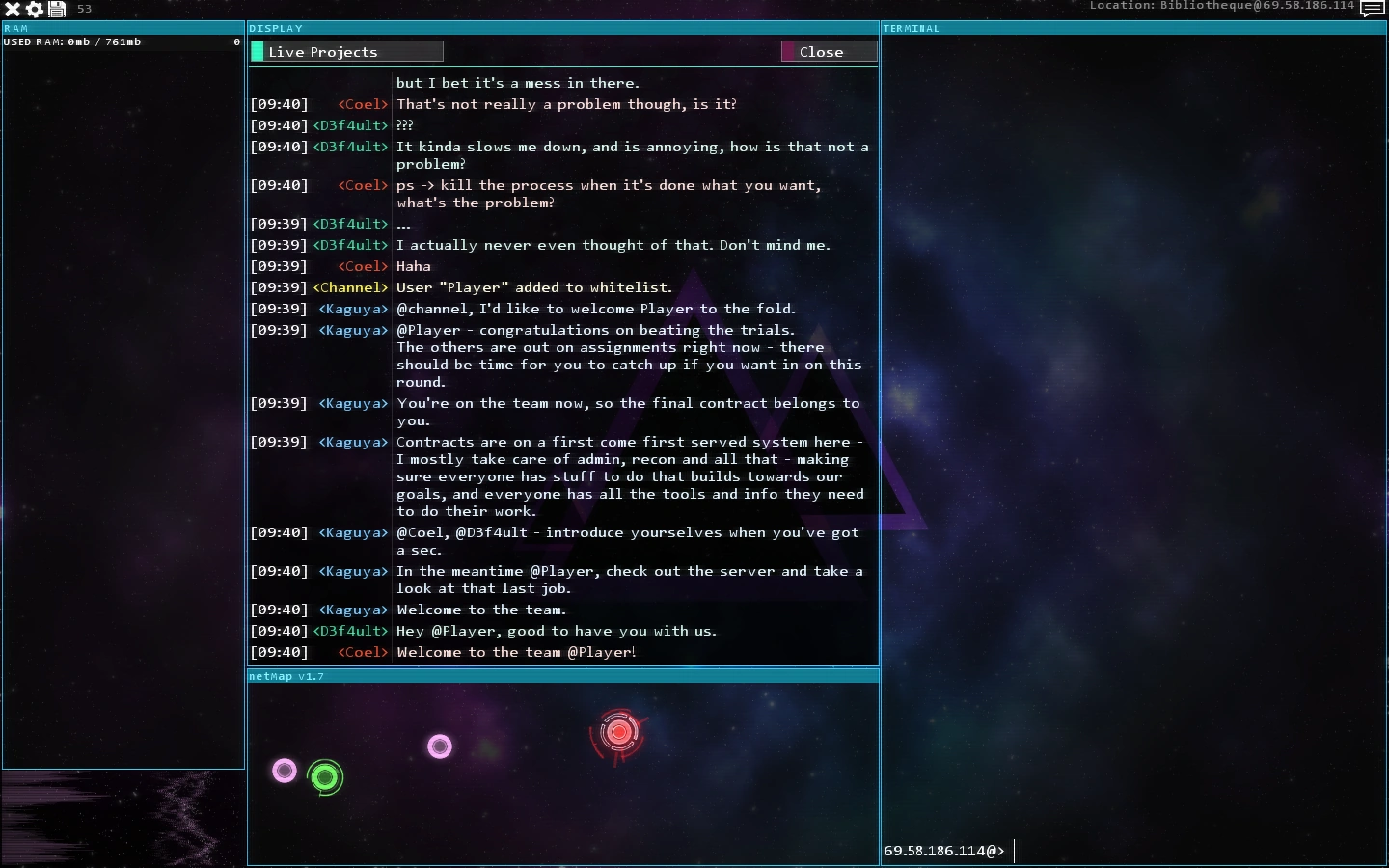Click the DISPLAY panel header
Screen dimensions: 1389x868
click(276, 28)
